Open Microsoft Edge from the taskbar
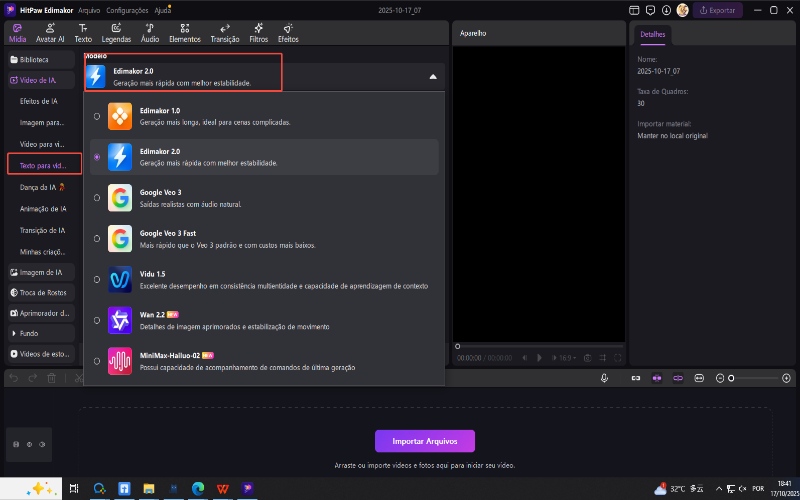This screenshot has width=800, height=500. click(198, 488)
